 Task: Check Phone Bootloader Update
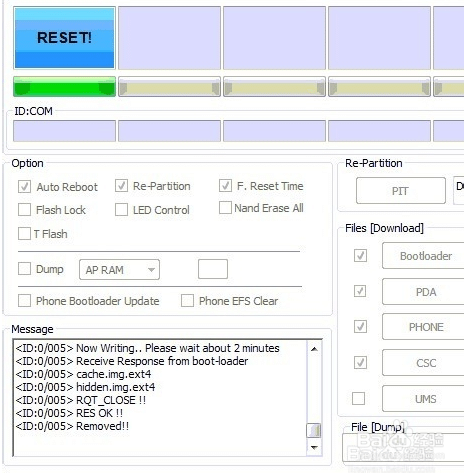[x=24, y=301]
